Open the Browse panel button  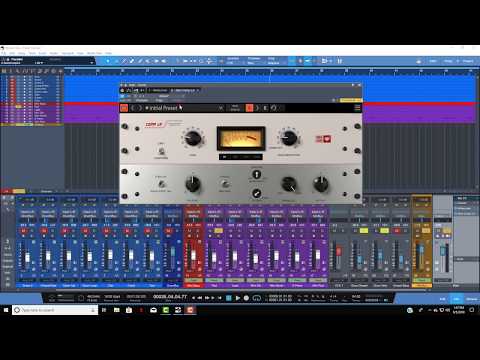472,299
